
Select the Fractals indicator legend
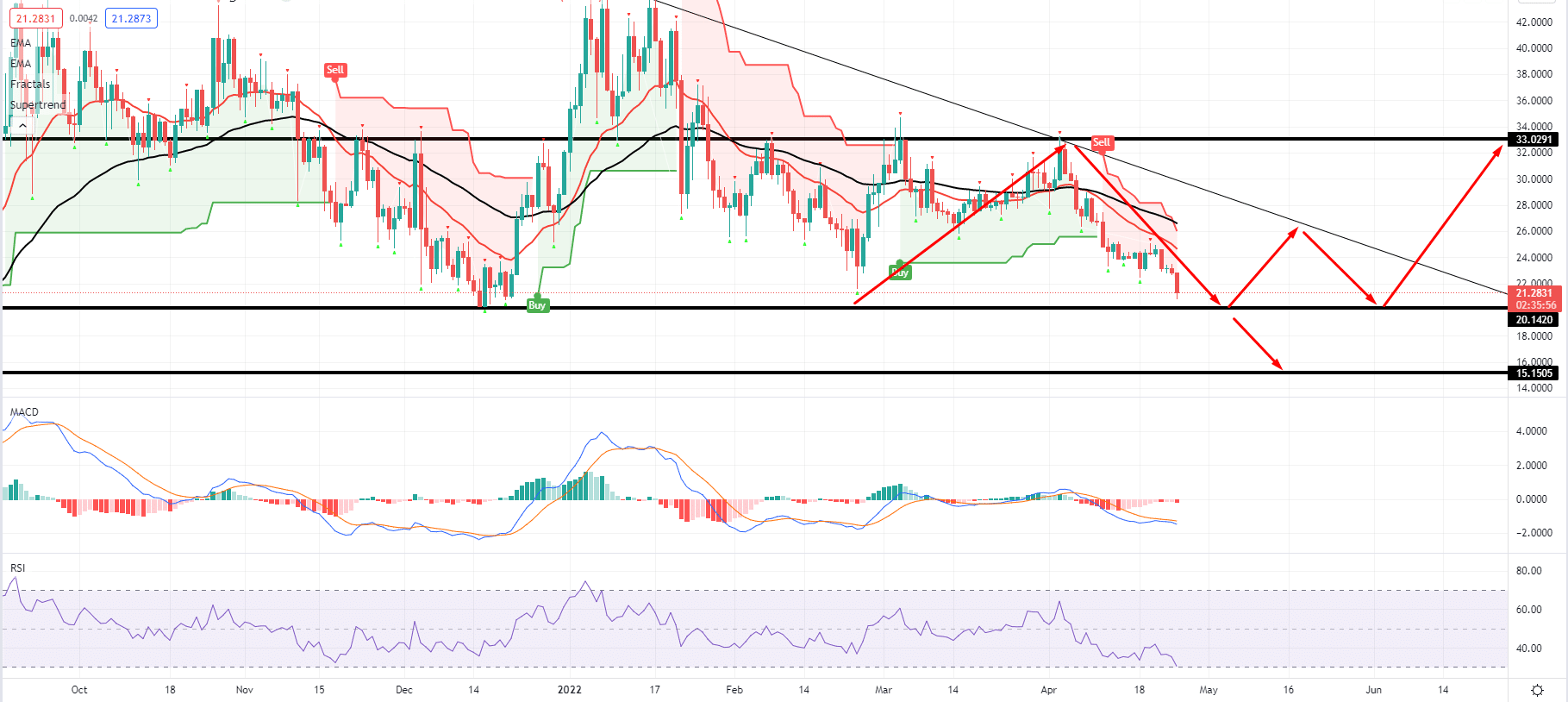[x=30, y=85]
